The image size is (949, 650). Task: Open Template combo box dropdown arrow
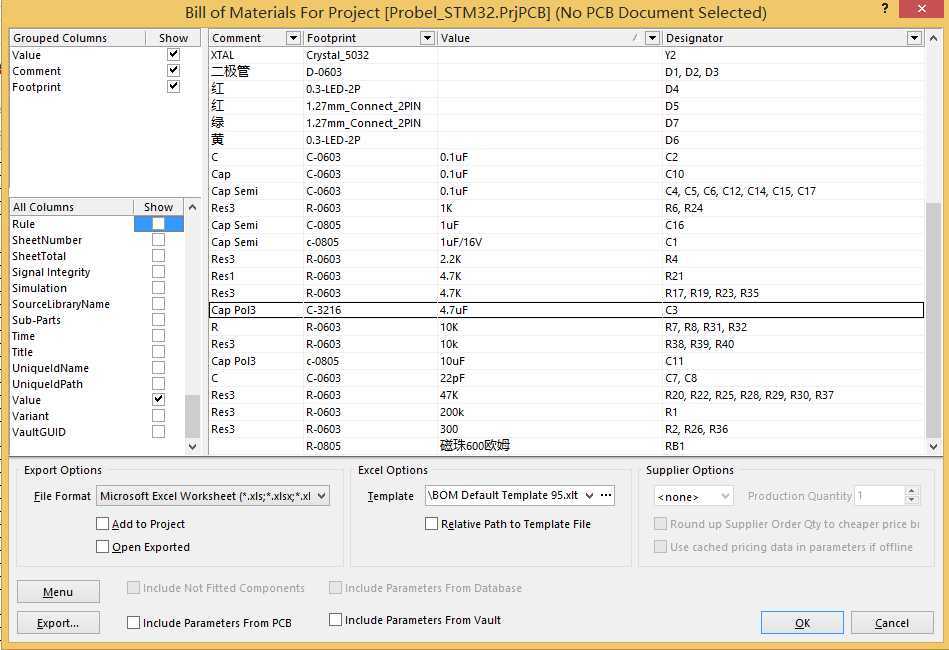589,495
